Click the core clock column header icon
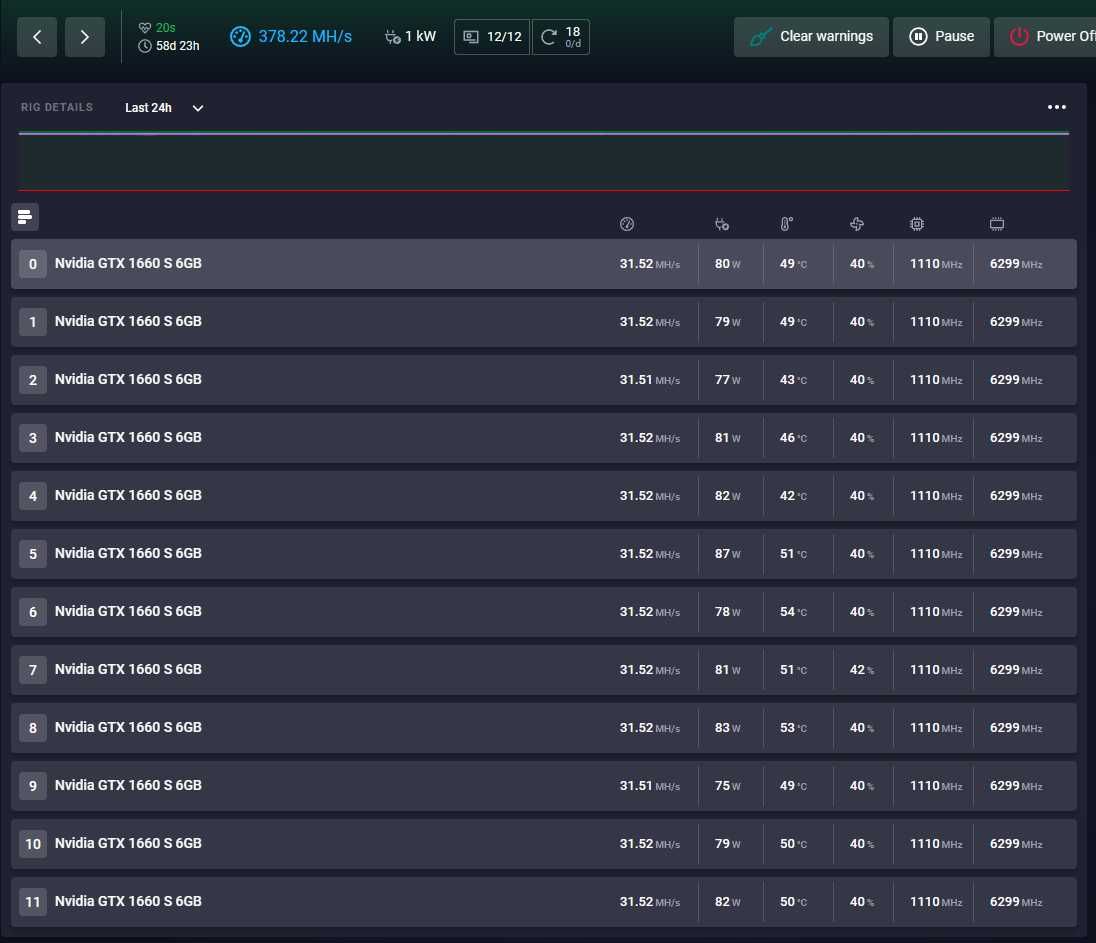 click(x=917, y=224)
